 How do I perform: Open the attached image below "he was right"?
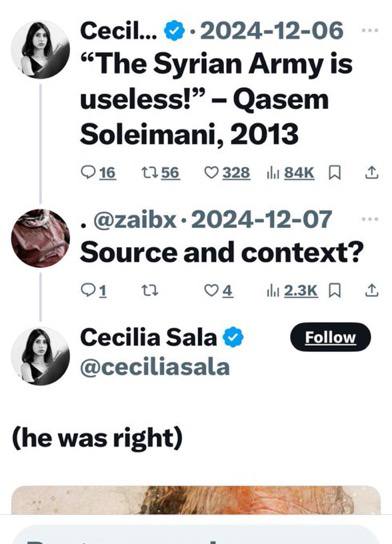pyautogui.click(x=196, y=500)
